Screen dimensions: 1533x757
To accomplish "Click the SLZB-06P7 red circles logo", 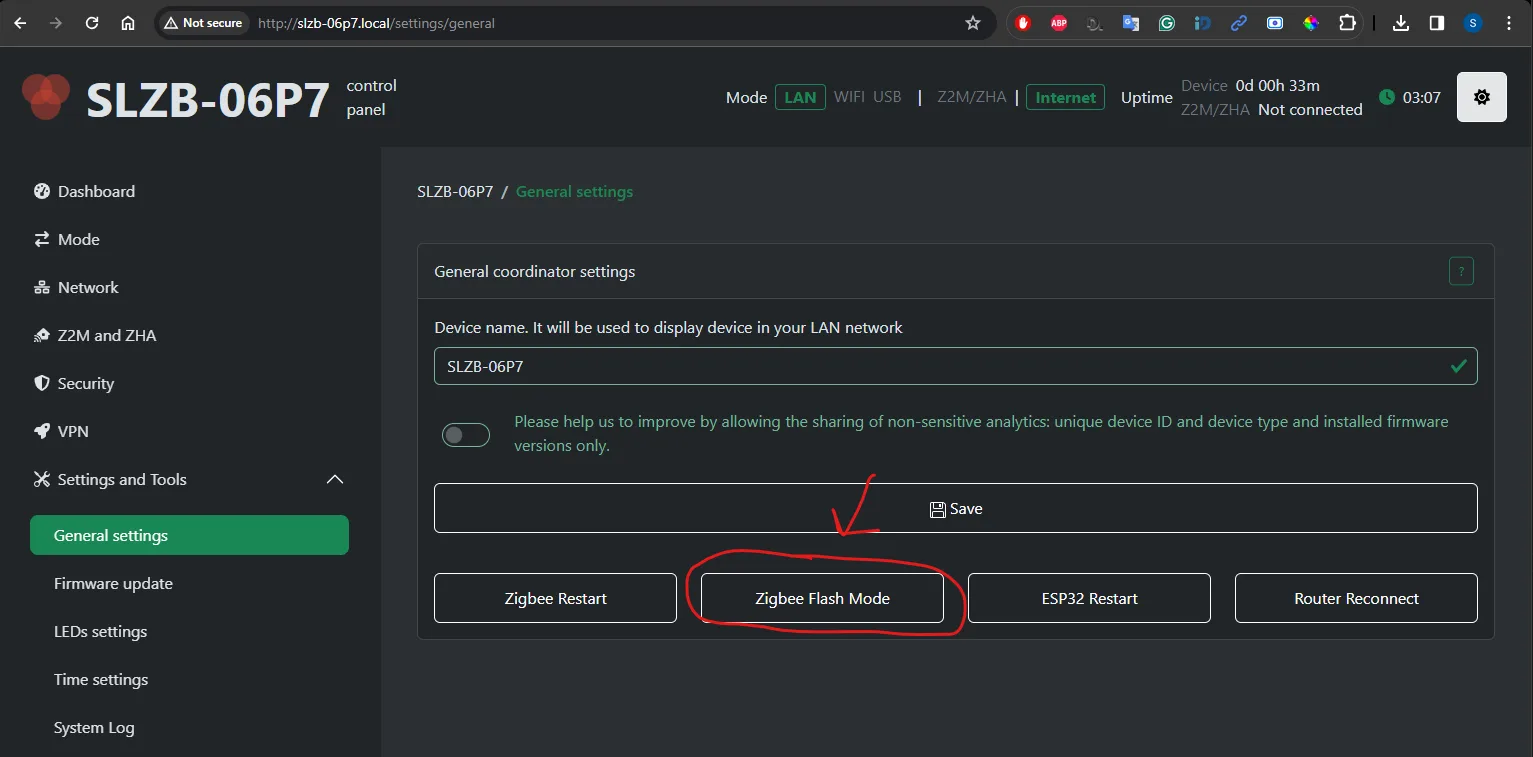I will 46,97.
